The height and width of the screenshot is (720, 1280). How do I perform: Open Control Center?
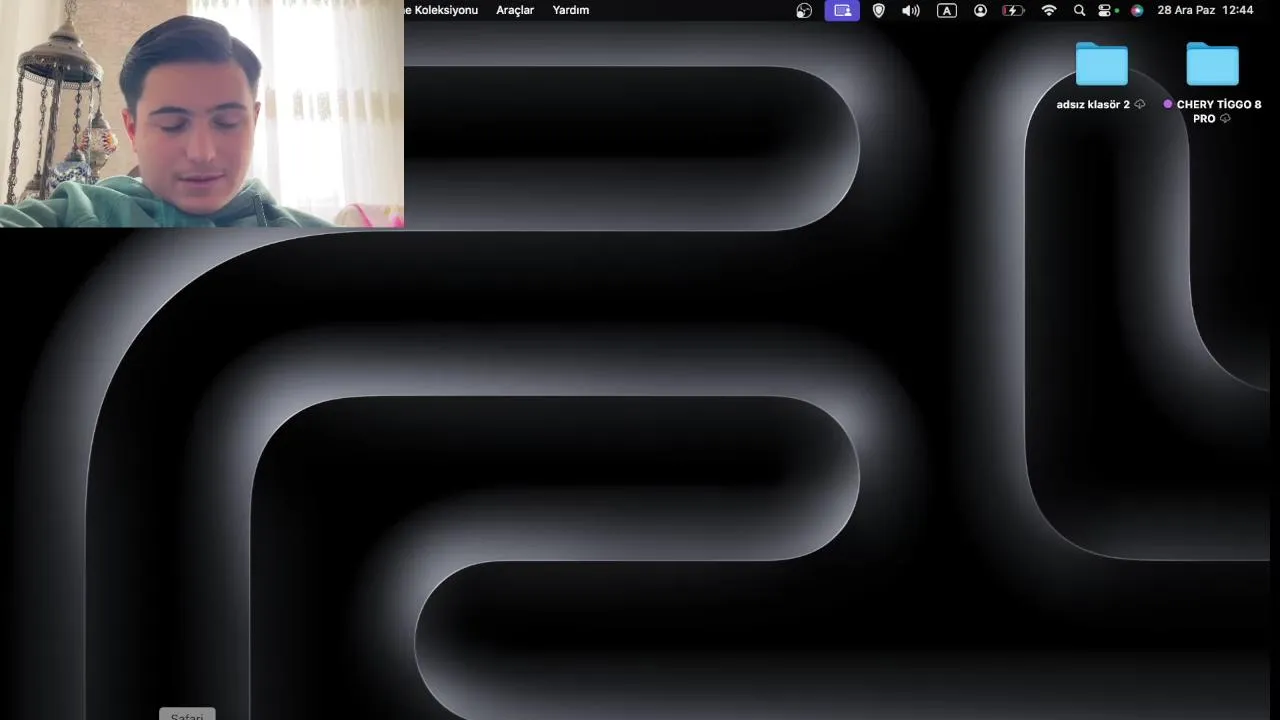point(1107,11)
